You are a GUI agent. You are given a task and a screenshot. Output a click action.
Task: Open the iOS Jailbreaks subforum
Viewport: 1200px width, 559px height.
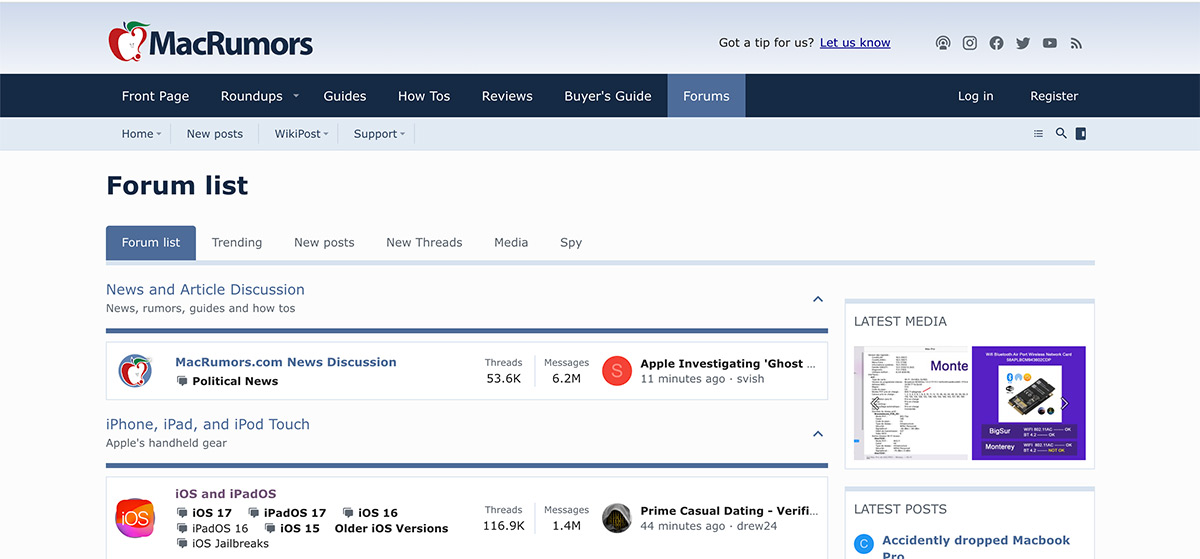point(230,543)
